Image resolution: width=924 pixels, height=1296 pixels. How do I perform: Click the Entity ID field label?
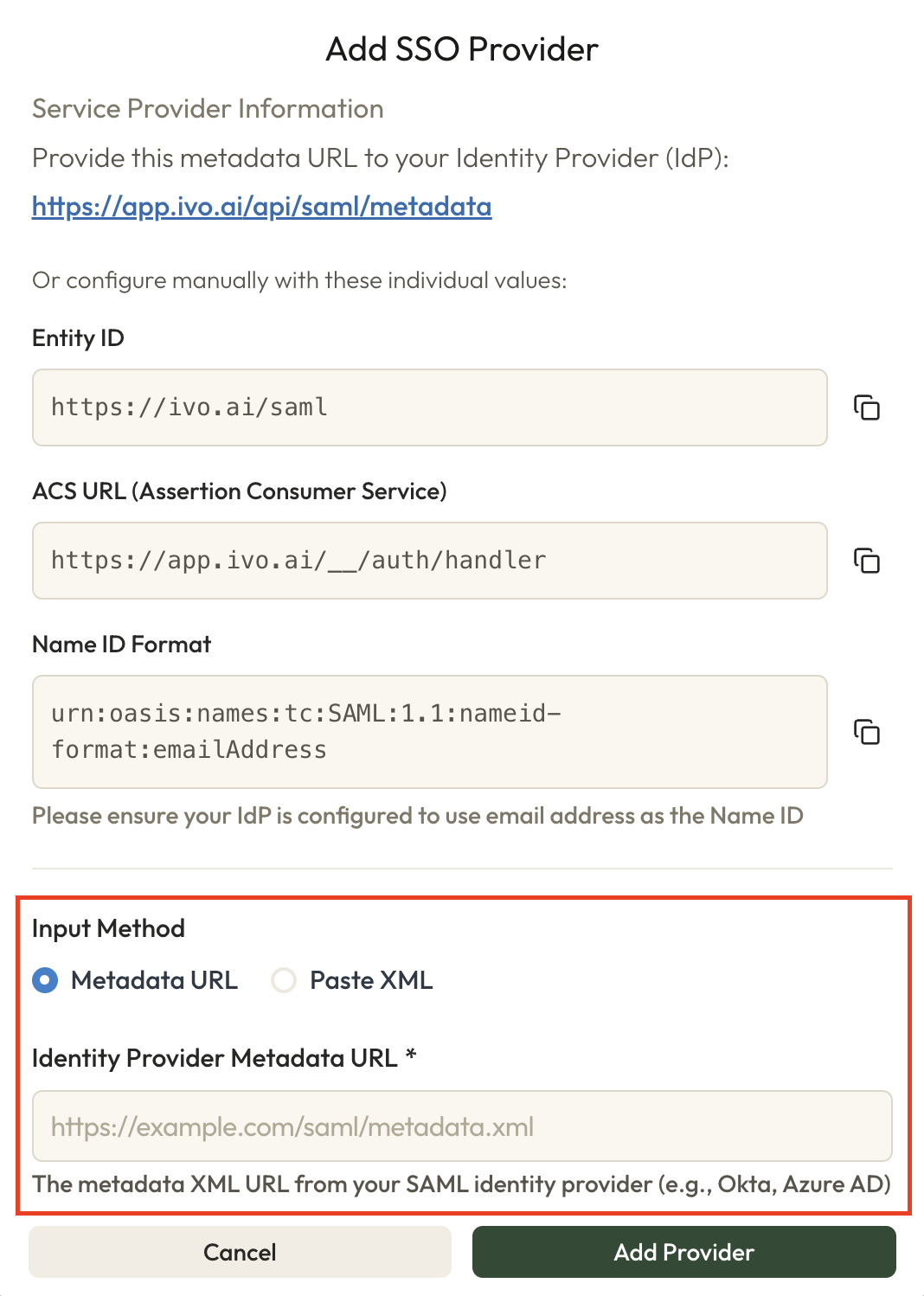click(78, 338)
